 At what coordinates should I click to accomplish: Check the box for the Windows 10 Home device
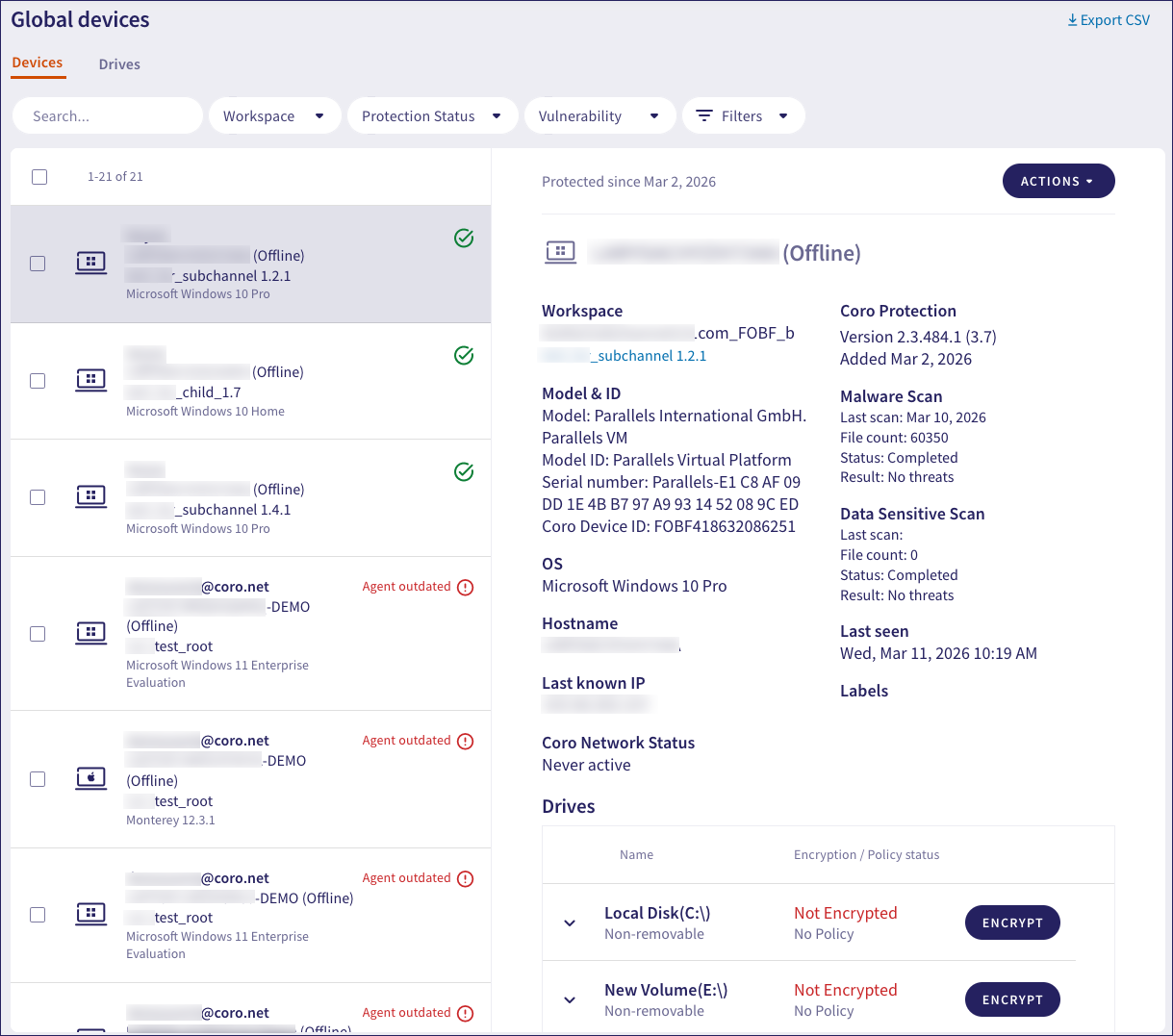pyautogui.click(x=38, y=381)
